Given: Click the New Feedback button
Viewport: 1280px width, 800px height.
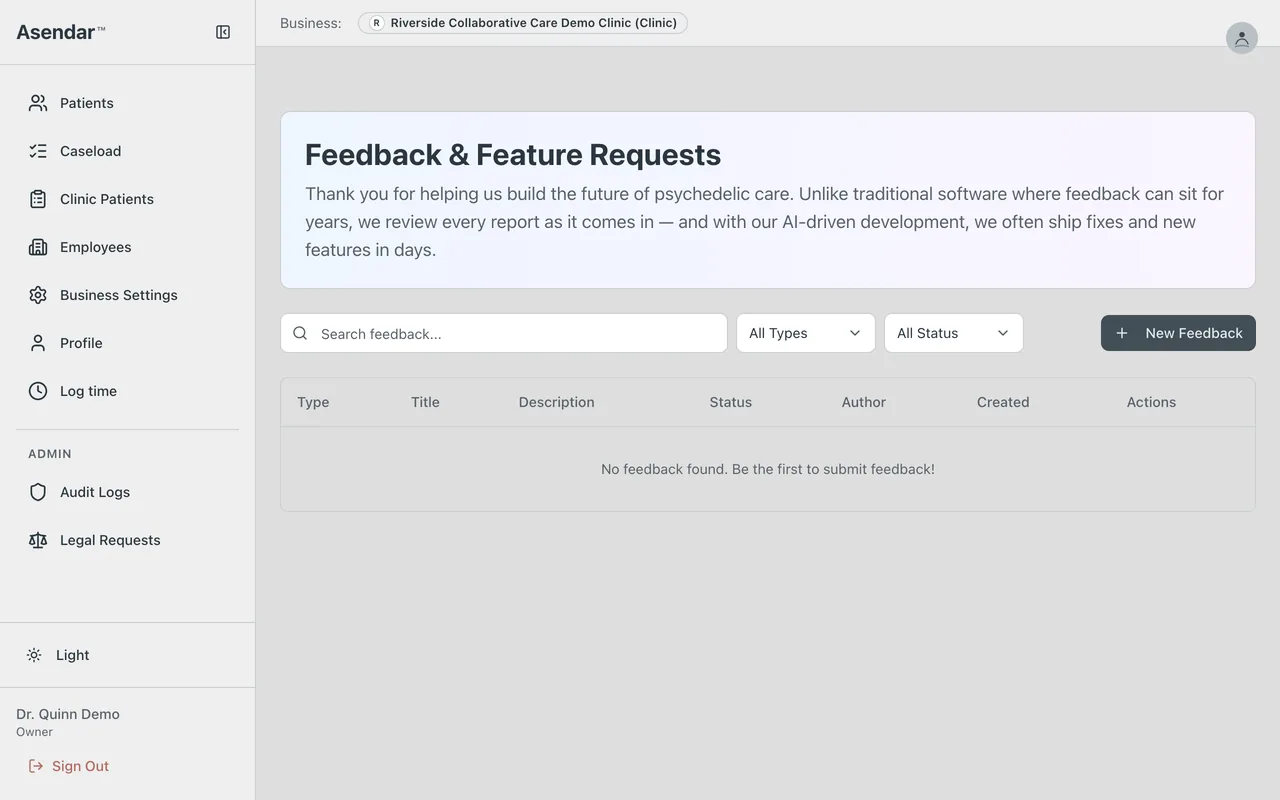Looking at the screenshot, I should pyautogui.click(x=1178, y=333).
